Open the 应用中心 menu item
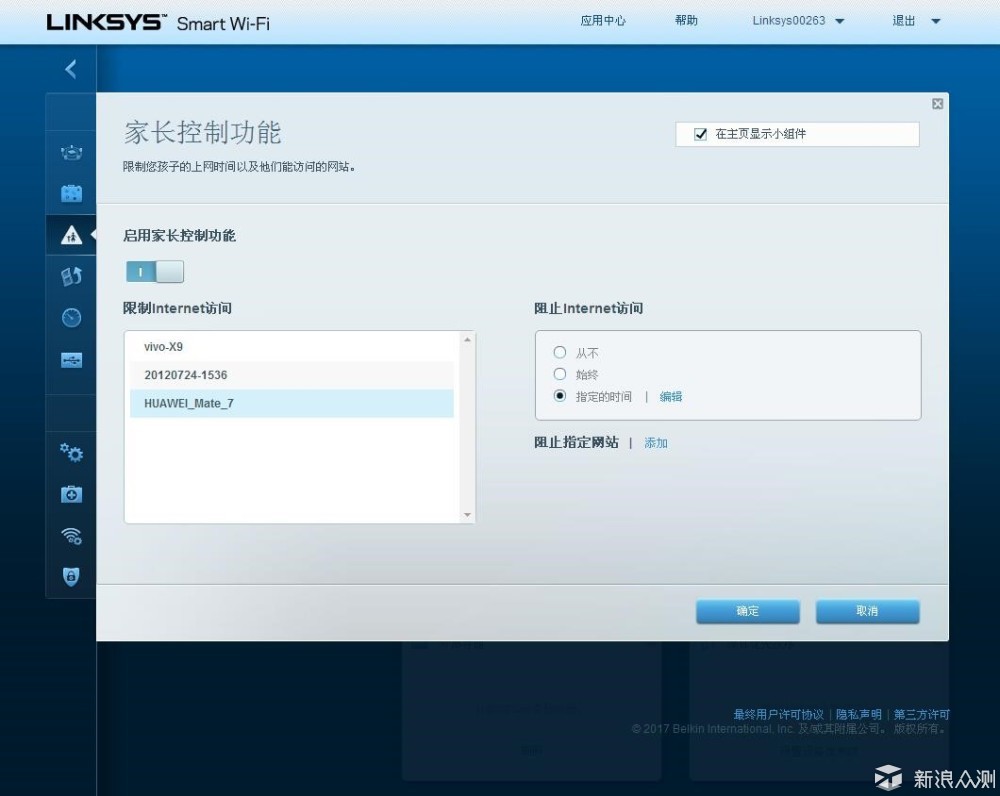 (x=603, y=20)
